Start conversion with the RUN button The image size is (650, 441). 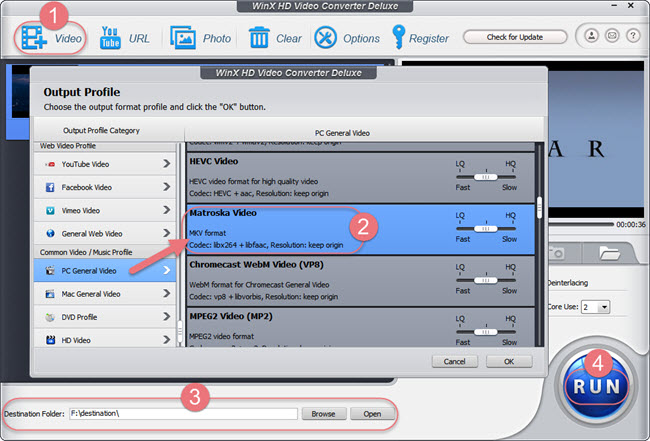(596, 387)
